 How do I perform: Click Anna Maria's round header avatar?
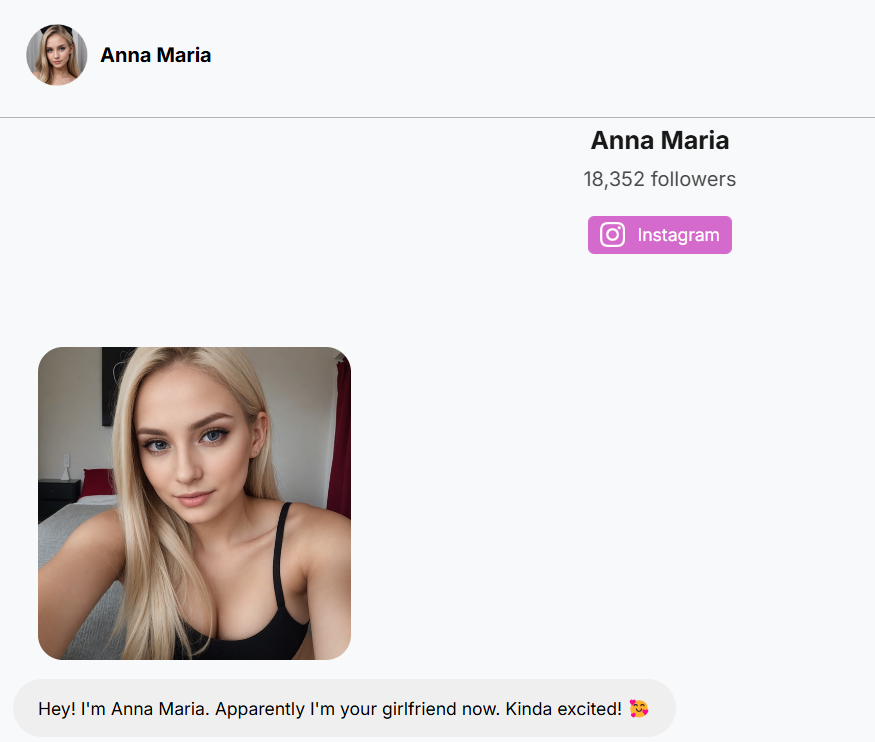click(56, 55)
